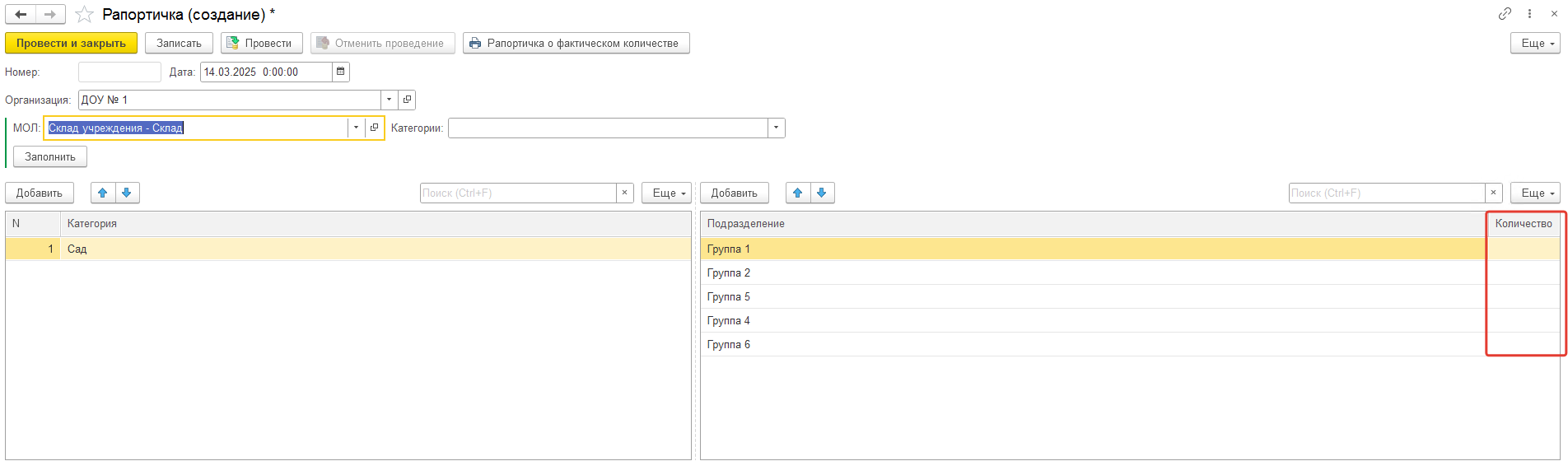Viewport: 1568px width, 461px height.
Task: Click into the Номер input field
Action: tap(119, 72)
